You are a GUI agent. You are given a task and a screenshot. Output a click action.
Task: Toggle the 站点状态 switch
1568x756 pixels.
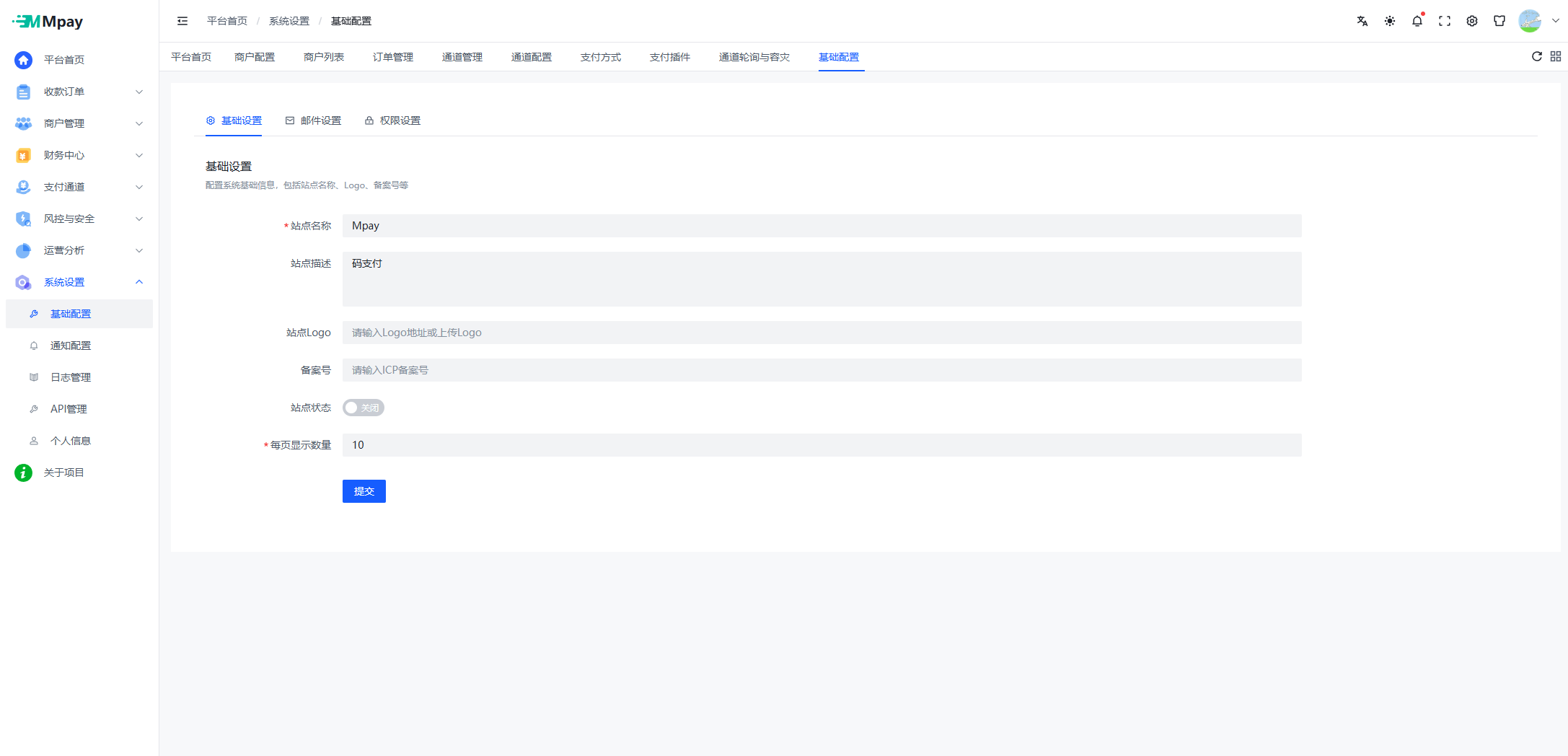coord(363,408)
